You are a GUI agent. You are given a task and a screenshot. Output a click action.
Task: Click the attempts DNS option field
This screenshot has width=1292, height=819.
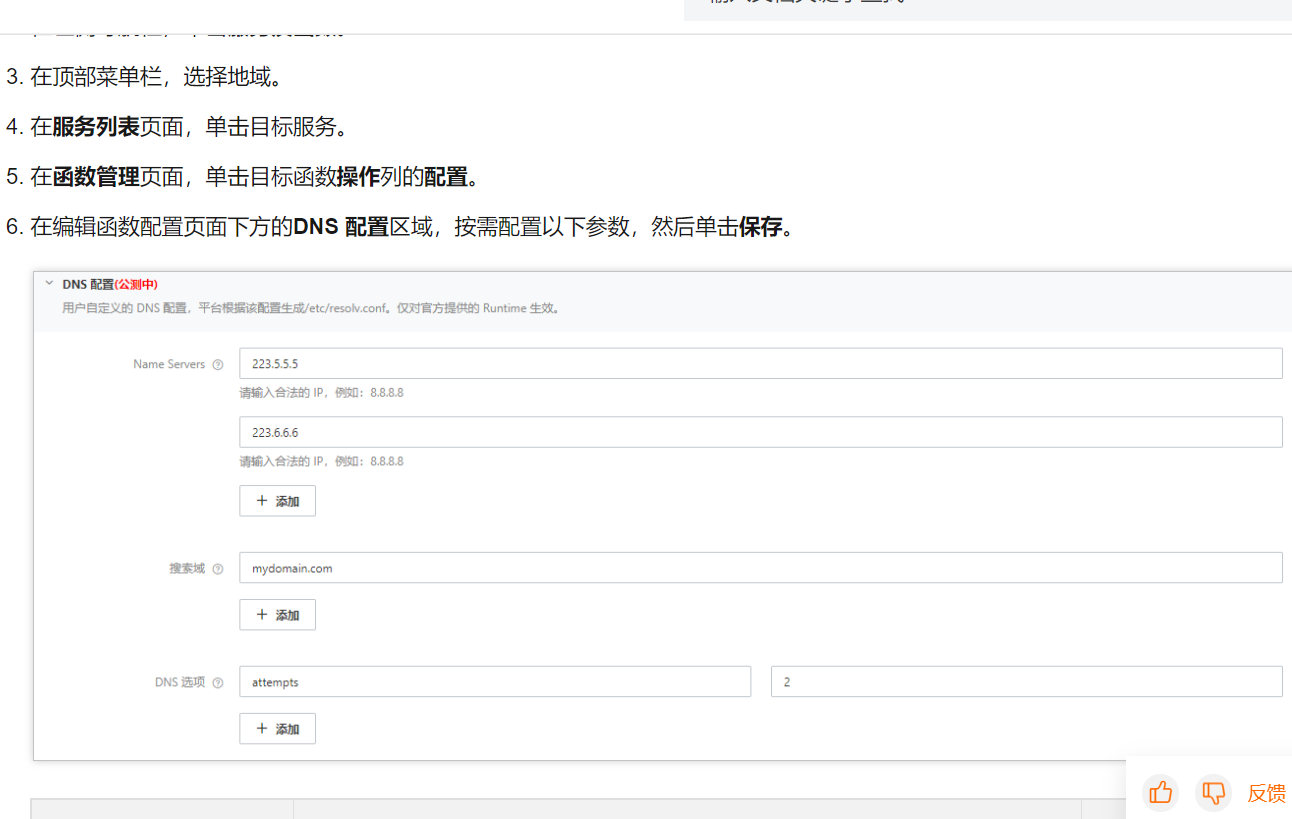click(x=495, y=682)
